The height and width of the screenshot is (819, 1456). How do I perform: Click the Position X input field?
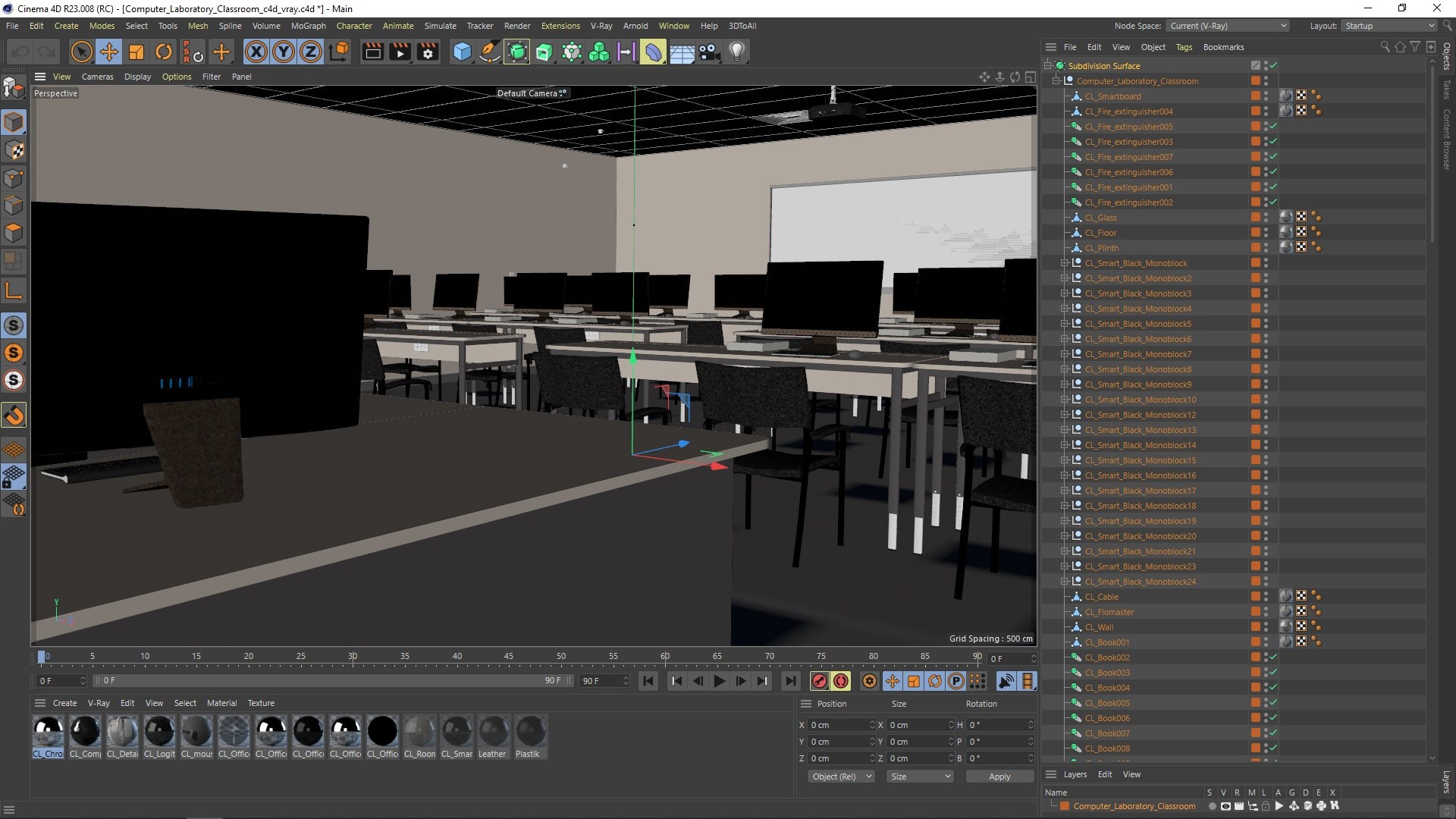pos(840,725)
